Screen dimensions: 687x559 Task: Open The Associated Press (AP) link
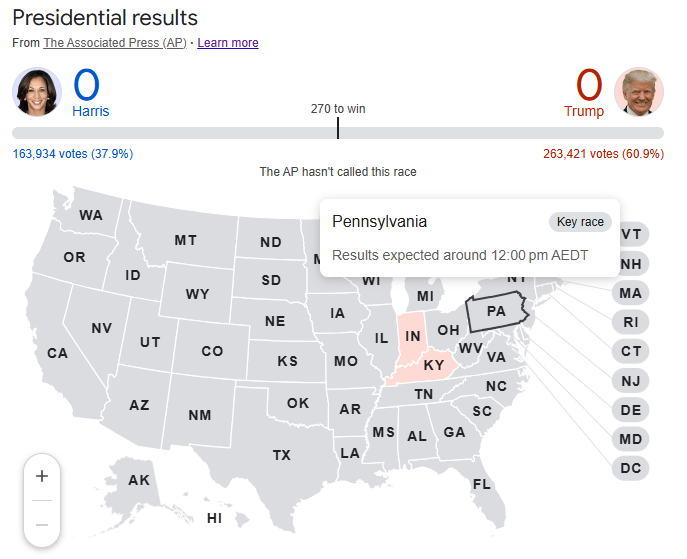click(x=115, y=43)
